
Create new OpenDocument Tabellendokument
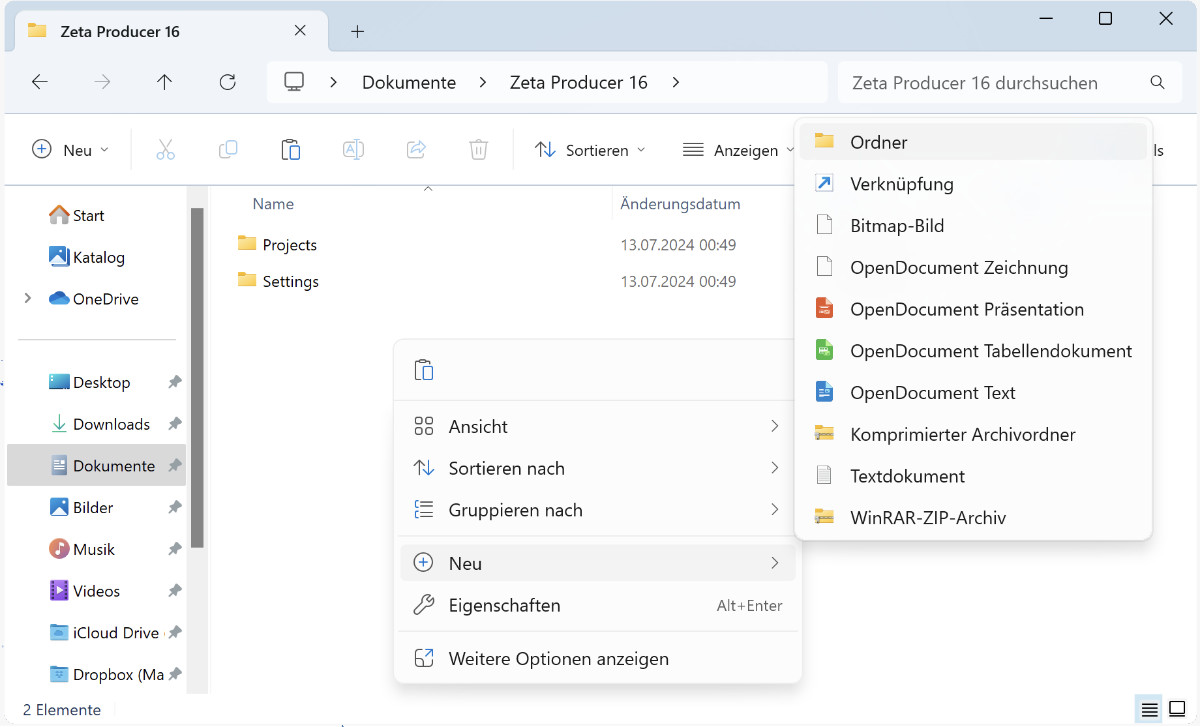tap(973, 351)
